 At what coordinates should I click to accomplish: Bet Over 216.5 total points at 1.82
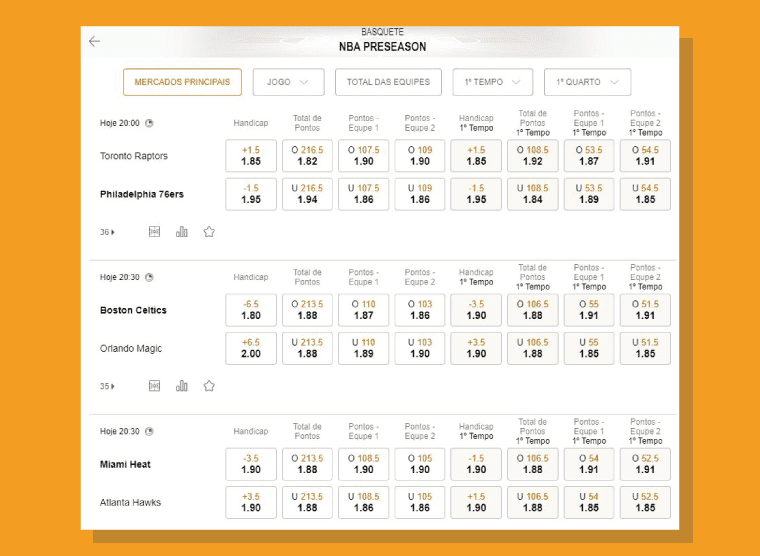307,156
